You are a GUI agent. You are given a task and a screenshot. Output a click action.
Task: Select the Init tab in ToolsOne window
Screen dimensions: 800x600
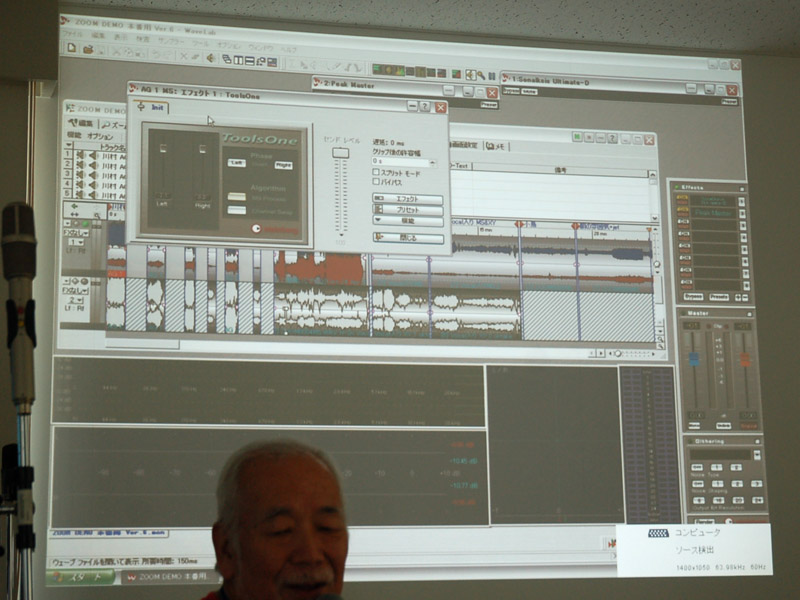point(153,107)
